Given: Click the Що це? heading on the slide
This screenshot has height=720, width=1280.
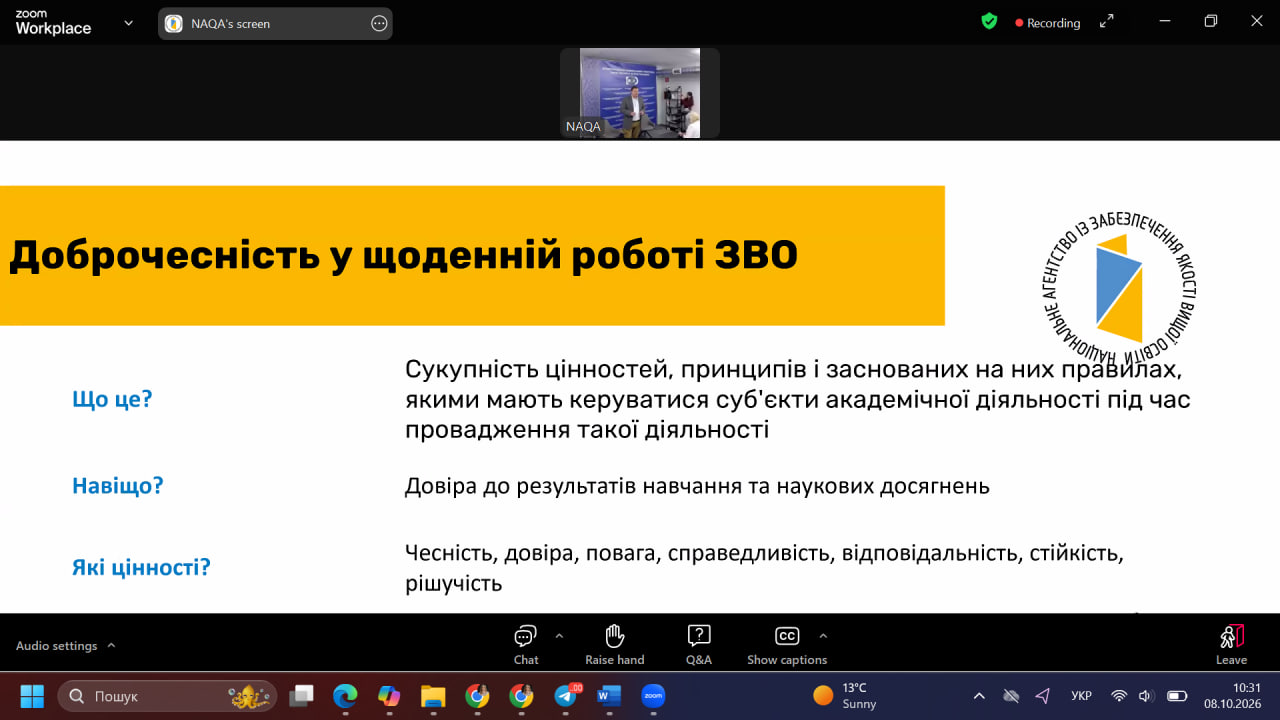Looking at the screenshot, I should point(112,399).
